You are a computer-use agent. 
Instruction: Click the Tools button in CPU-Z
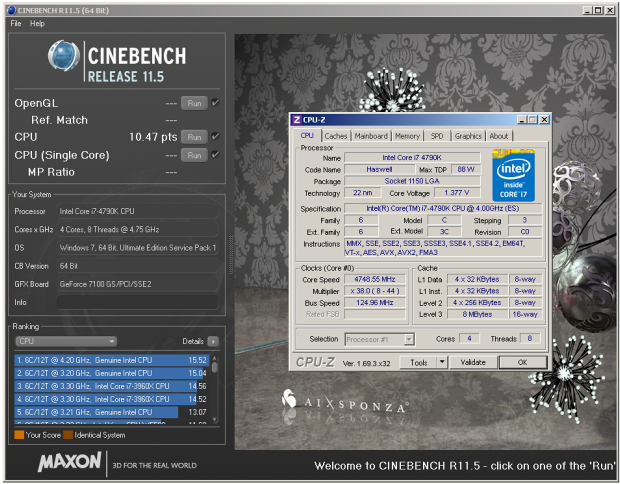pyautogui.click(x=418, y=363)
